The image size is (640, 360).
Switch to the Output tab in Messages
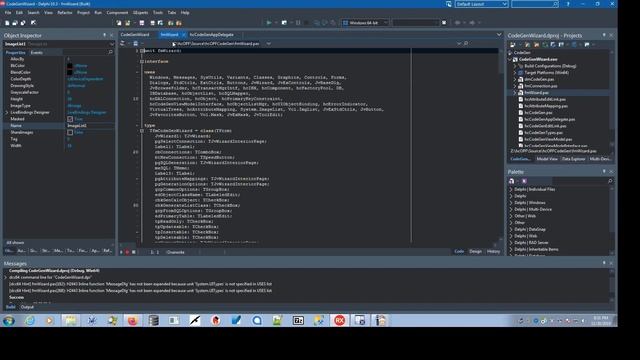27,307
